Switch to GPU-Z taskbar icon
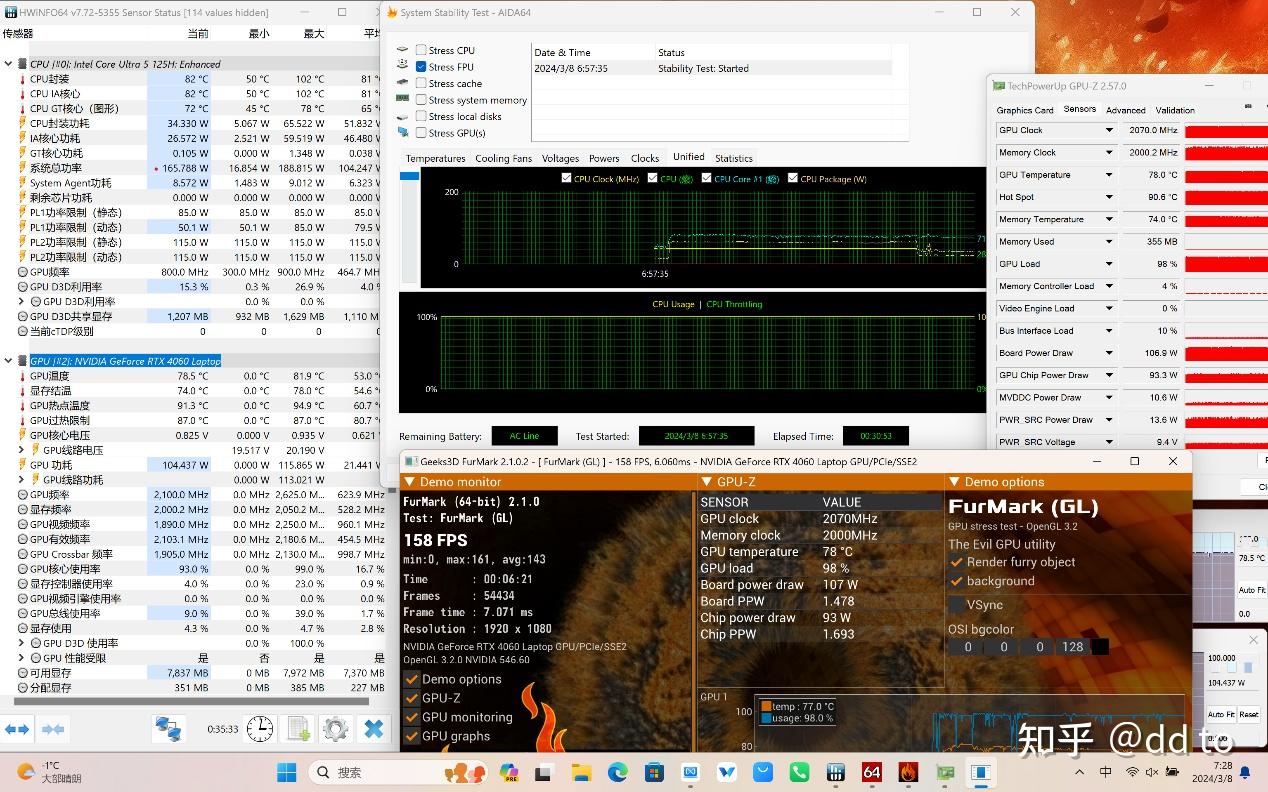Screen dimensions: 1268x792 944,772
